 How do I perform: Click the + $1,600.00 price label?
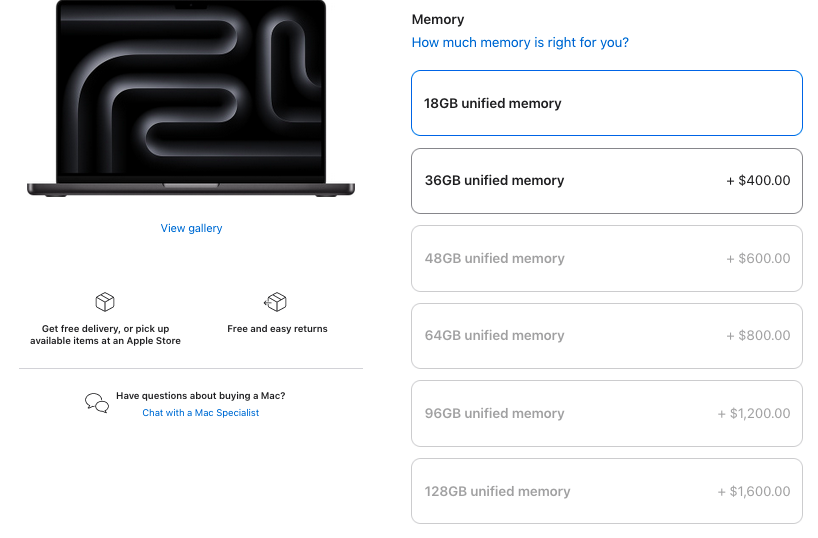[753, 491]
